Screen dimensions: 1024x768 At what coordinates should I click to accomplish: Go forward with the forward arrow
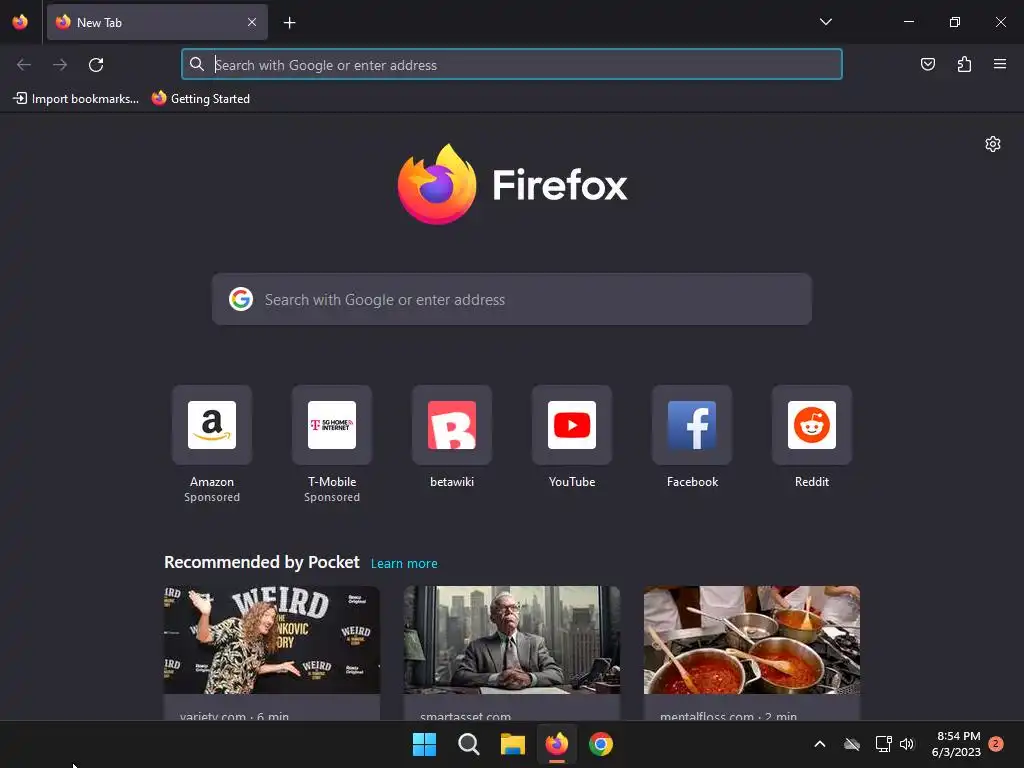coord(60,65)
